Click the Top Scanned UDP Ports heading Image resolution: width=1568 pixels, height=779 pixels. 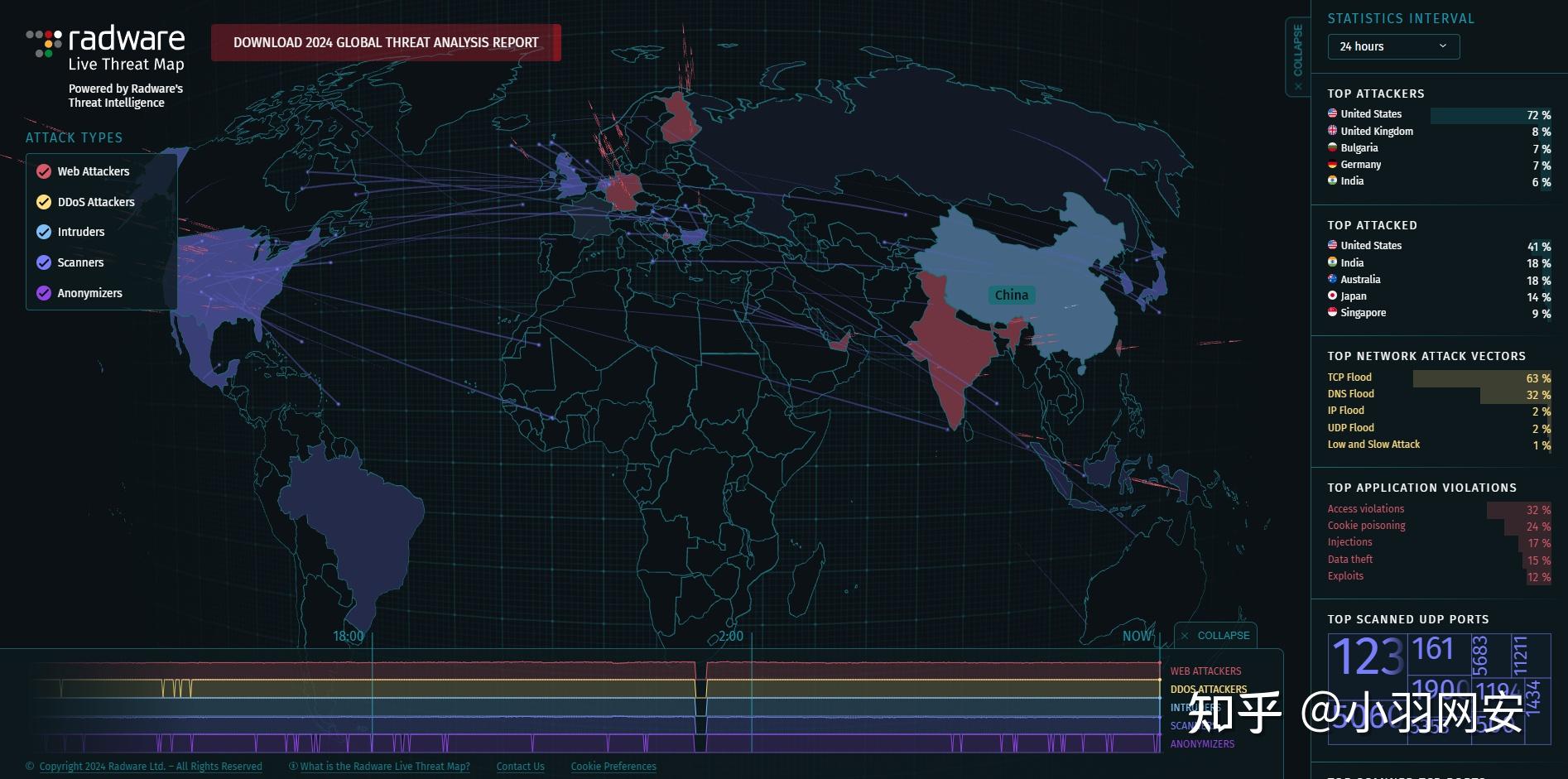(1408, 619)
